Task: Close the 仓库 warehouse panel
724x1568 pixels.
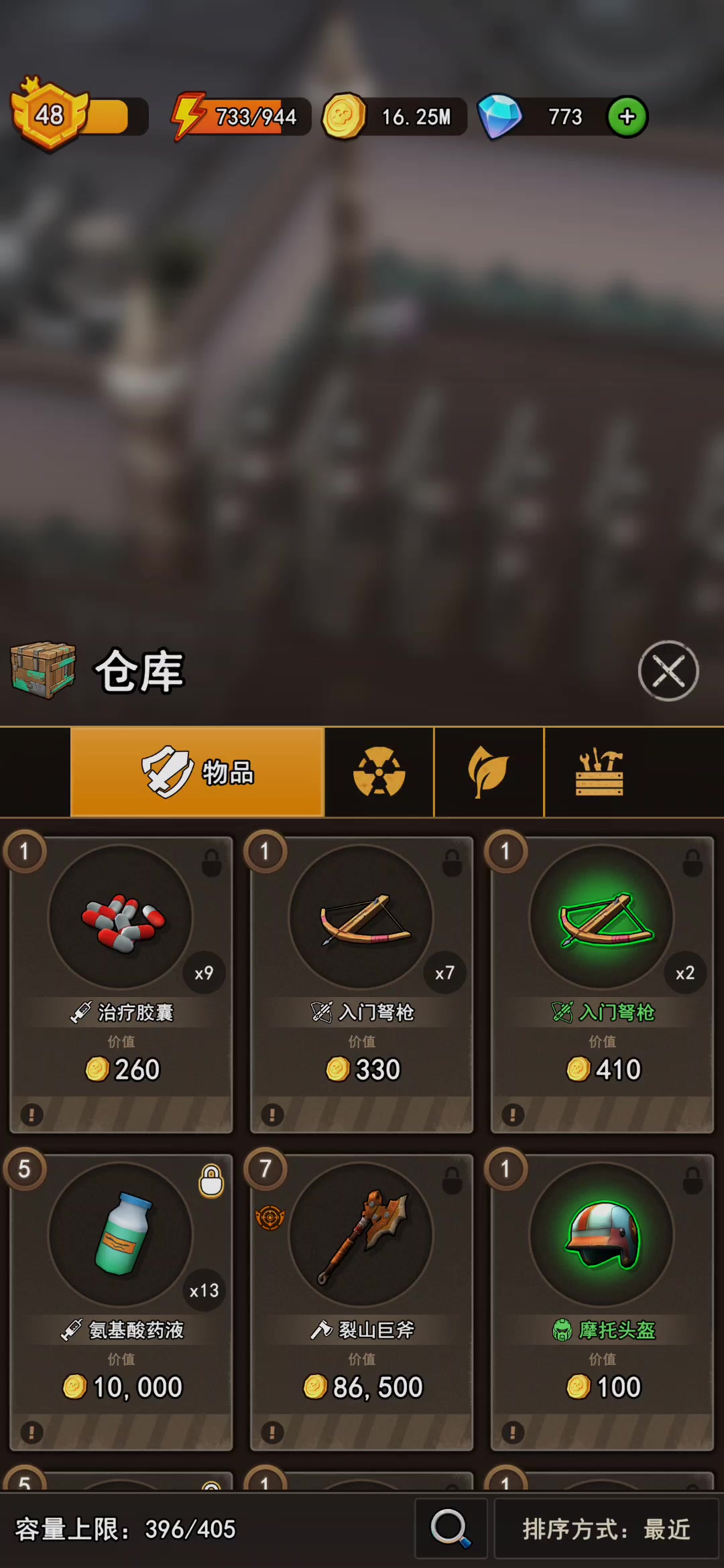Action: click(668, 671)
